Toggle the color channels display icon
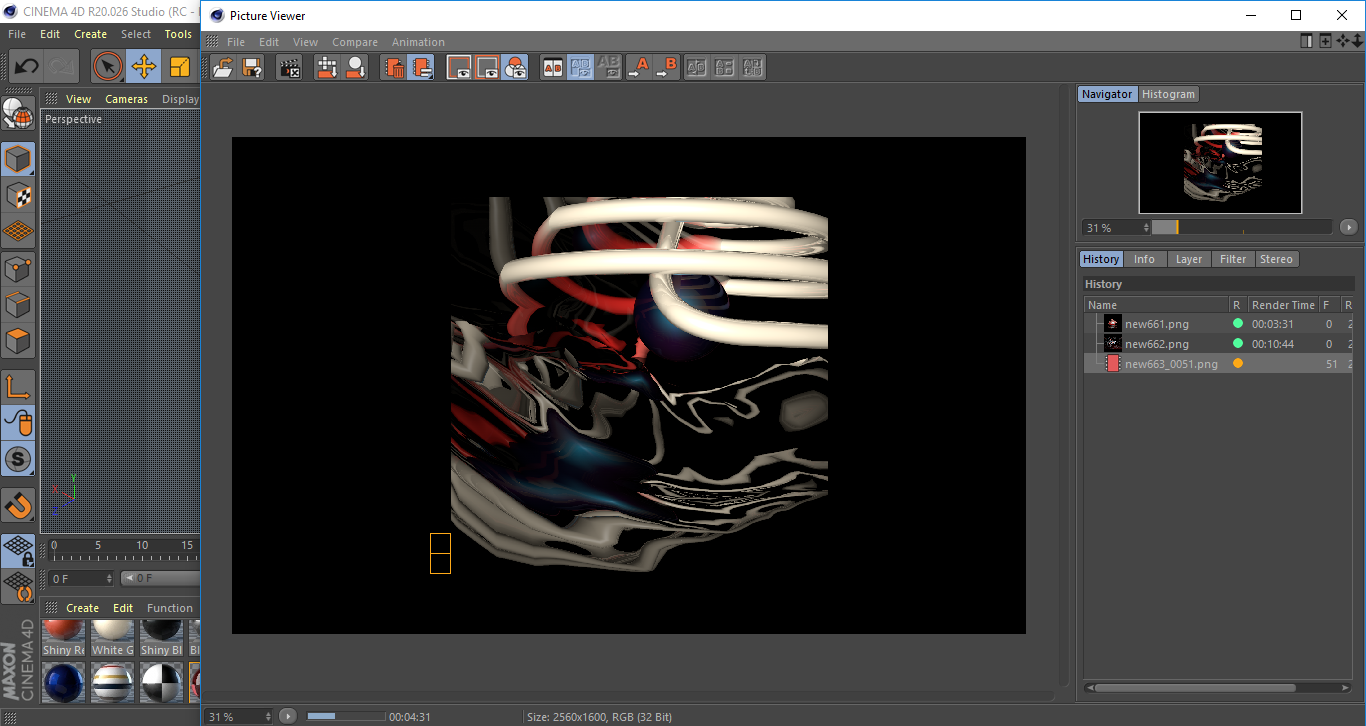 (515, 67)
